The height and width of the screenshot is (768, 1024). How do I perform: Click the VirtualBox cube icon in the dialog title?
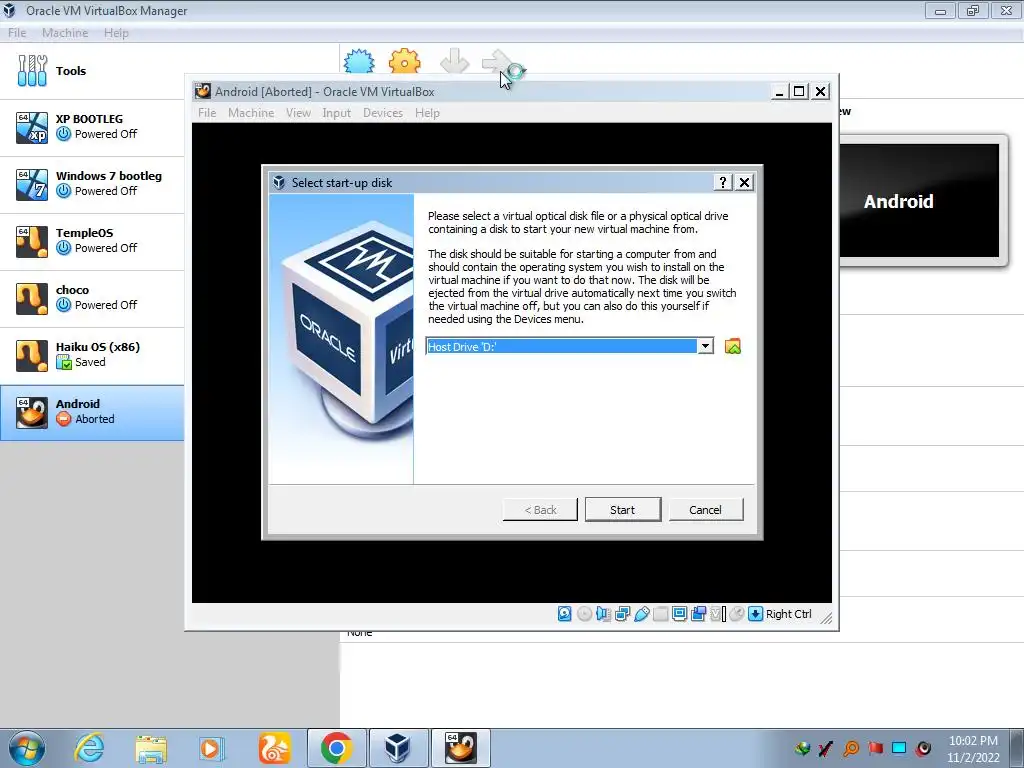tap(280, 182)
